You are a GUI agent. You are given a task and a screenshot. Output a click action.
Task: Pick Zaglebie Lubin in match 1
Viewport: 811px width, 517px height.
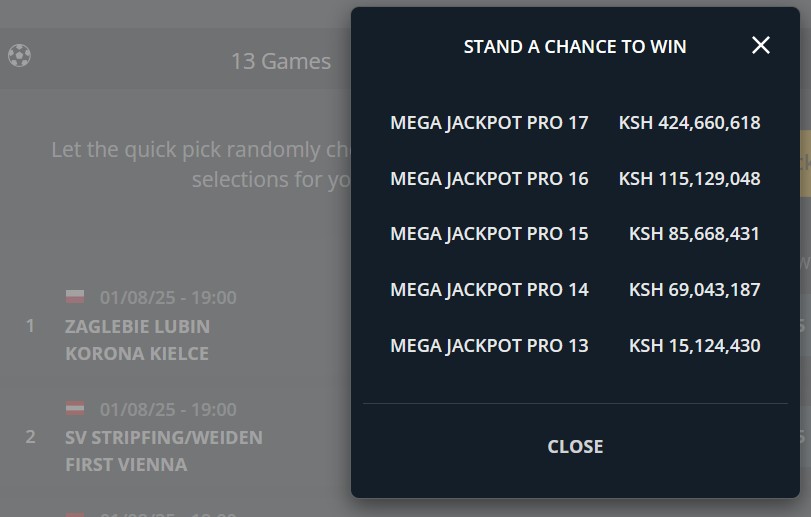tap(137, 327)
